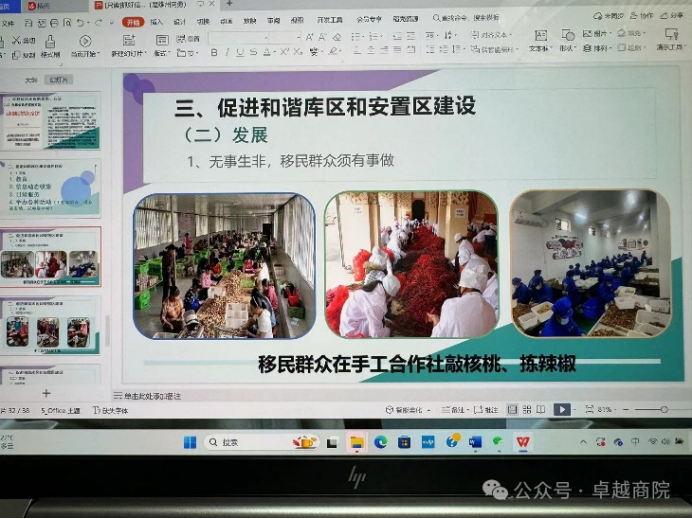692x519 pixels.
Task: Switch to the 大纲 outline pane view
Action: pyautogui.click(x=31, y=80)
